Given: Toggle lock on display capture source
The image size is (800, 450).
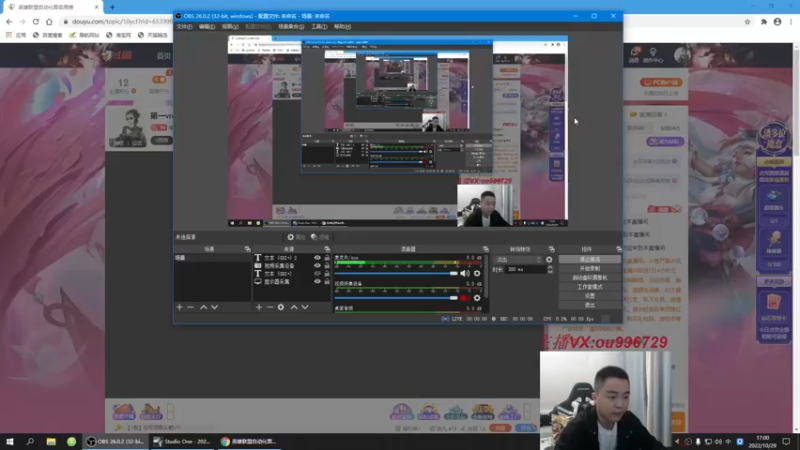Looking at the screenshot, I should click(x=327, y=281).
